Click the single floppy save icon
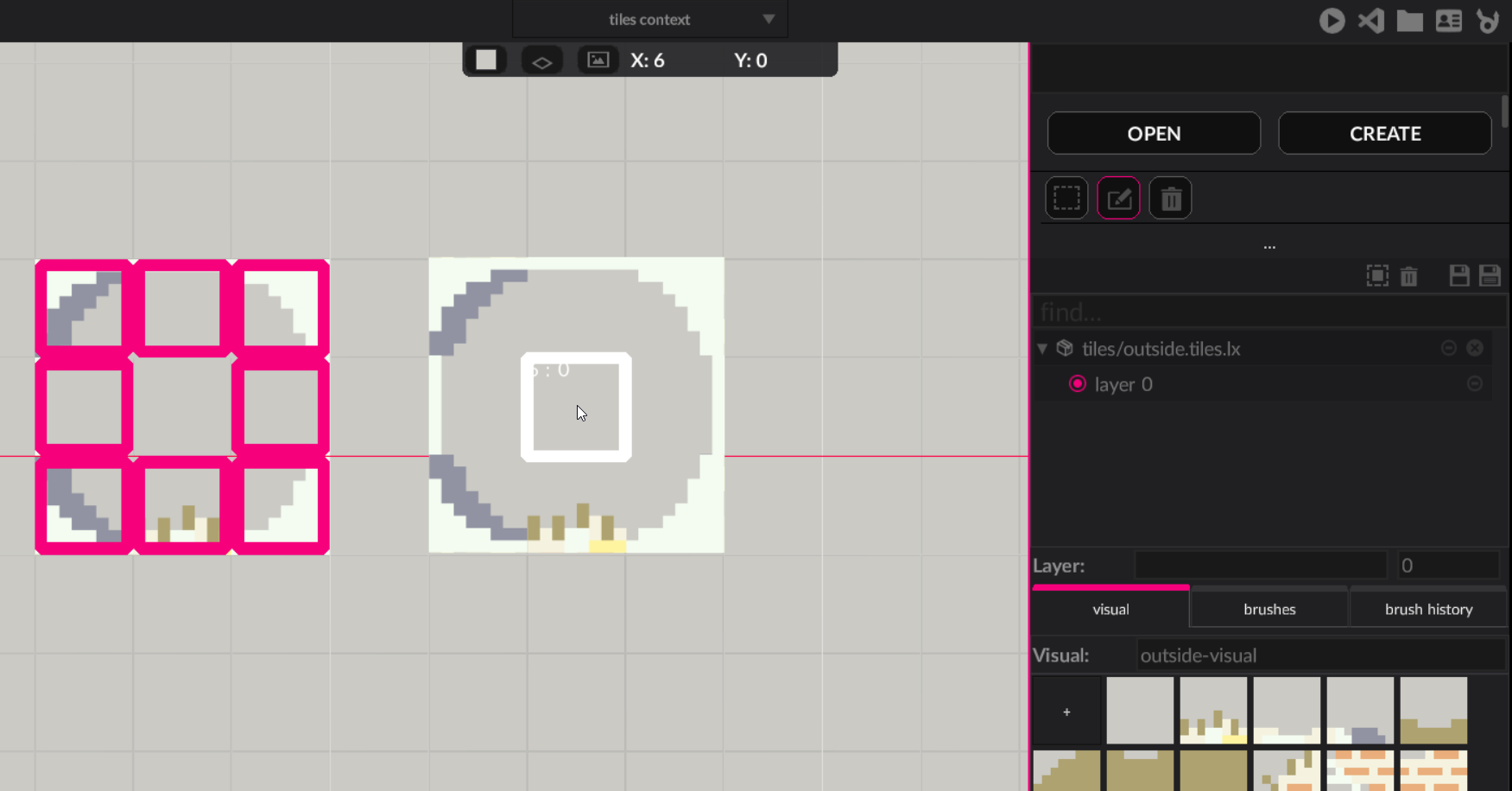Screen dimensions: 1512x791 tap(1458, 275)
